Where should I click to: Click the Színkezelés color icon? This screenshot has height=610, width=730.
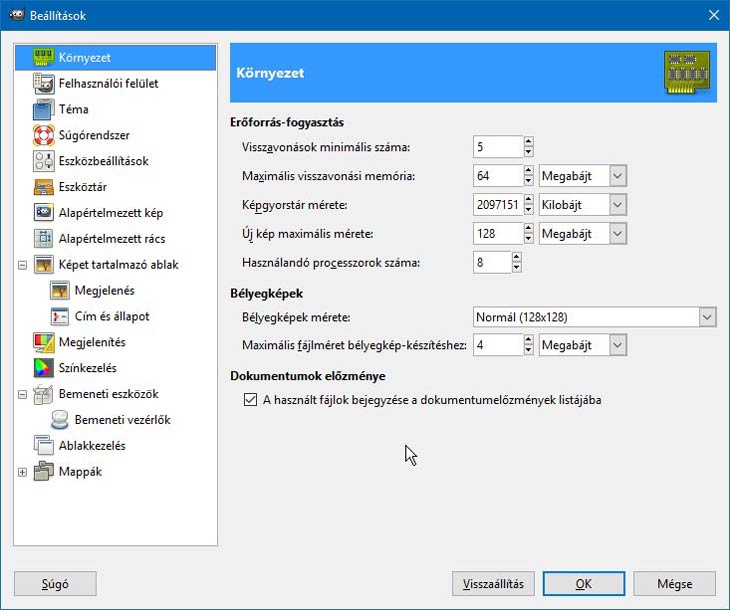(x=43, y=368)
